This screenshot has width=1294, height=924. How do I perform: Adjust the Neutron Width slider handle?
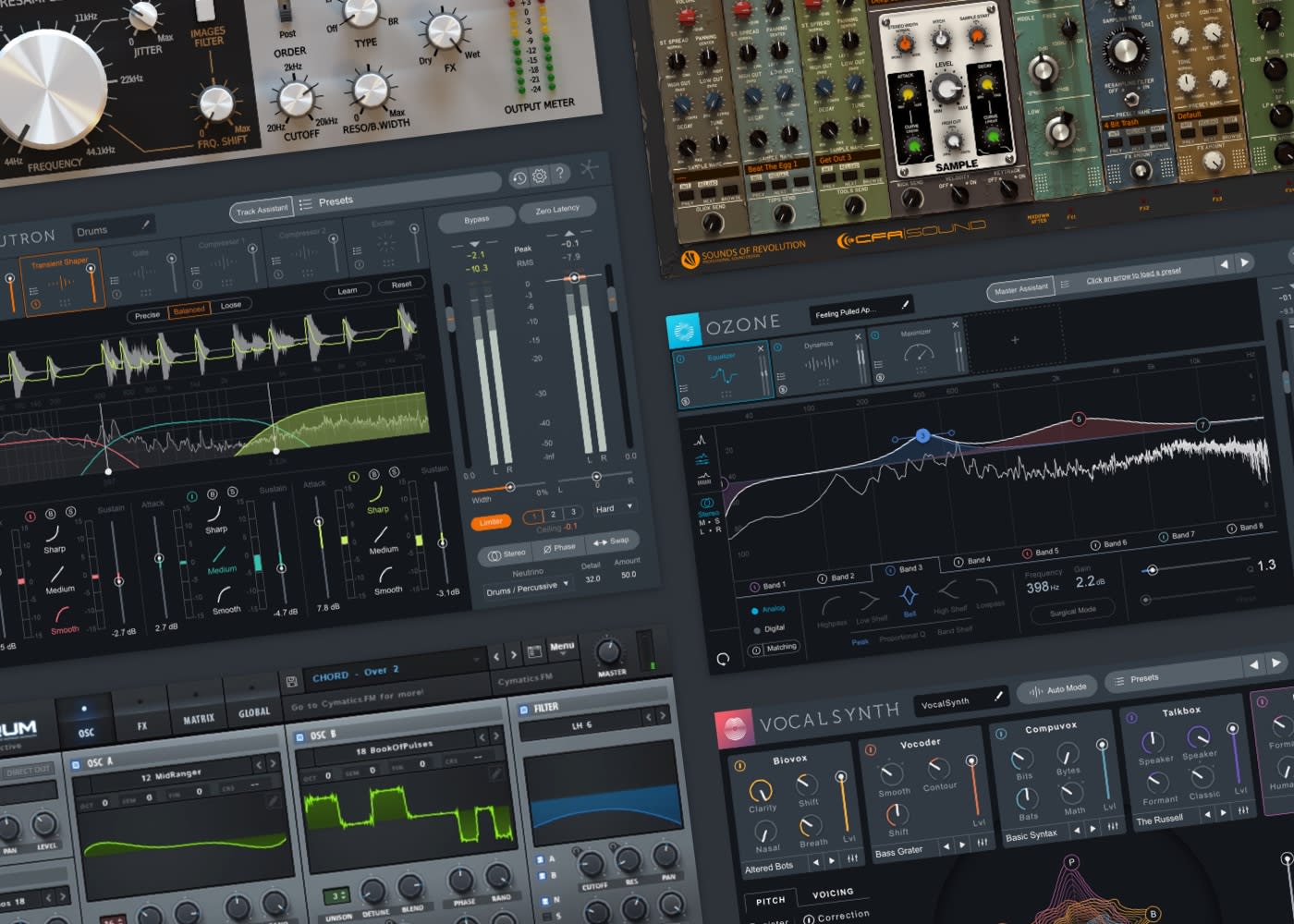tap(509, 487)
